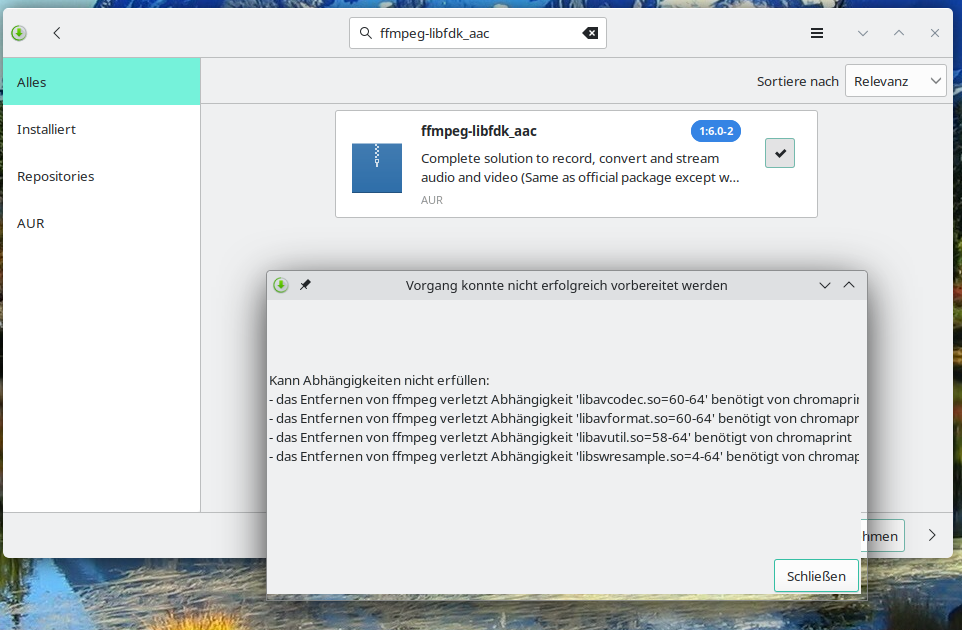The image size is (962, 630).
Task: Select the Installiert category
Action: (x=102, y=129)
